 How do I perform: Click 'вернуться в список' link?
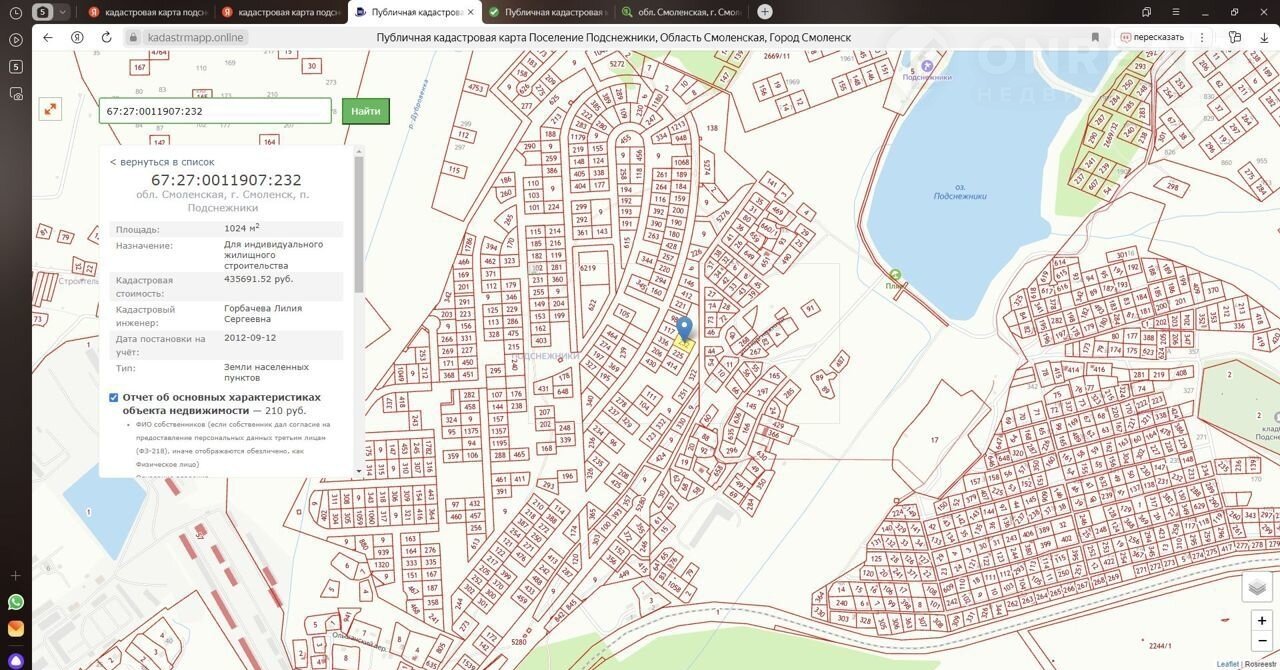tap(162, 162)
